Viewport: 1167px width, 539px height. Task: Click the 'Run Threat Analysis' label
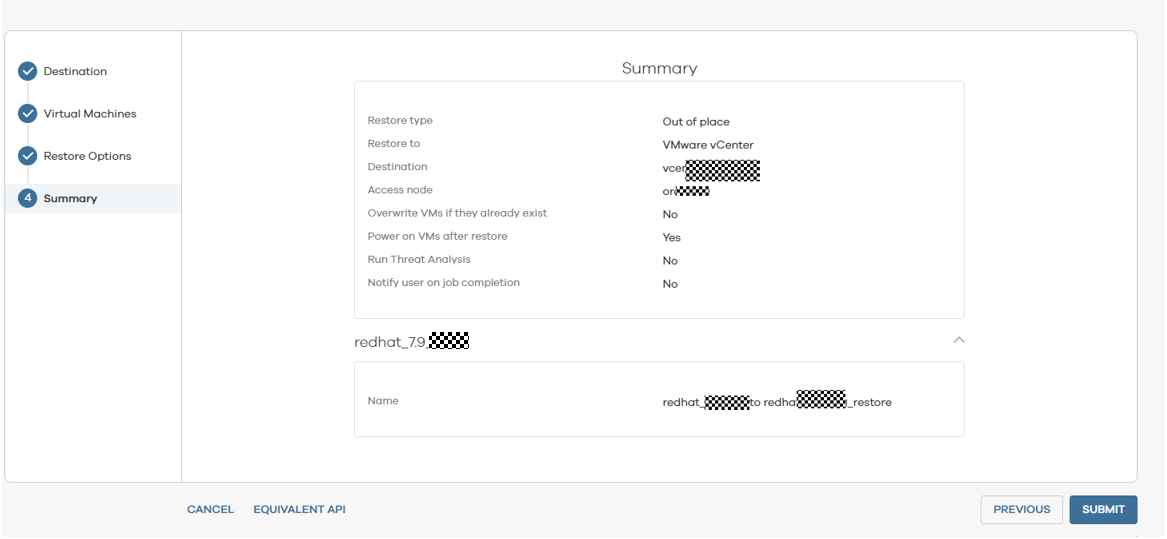[419, 260]
